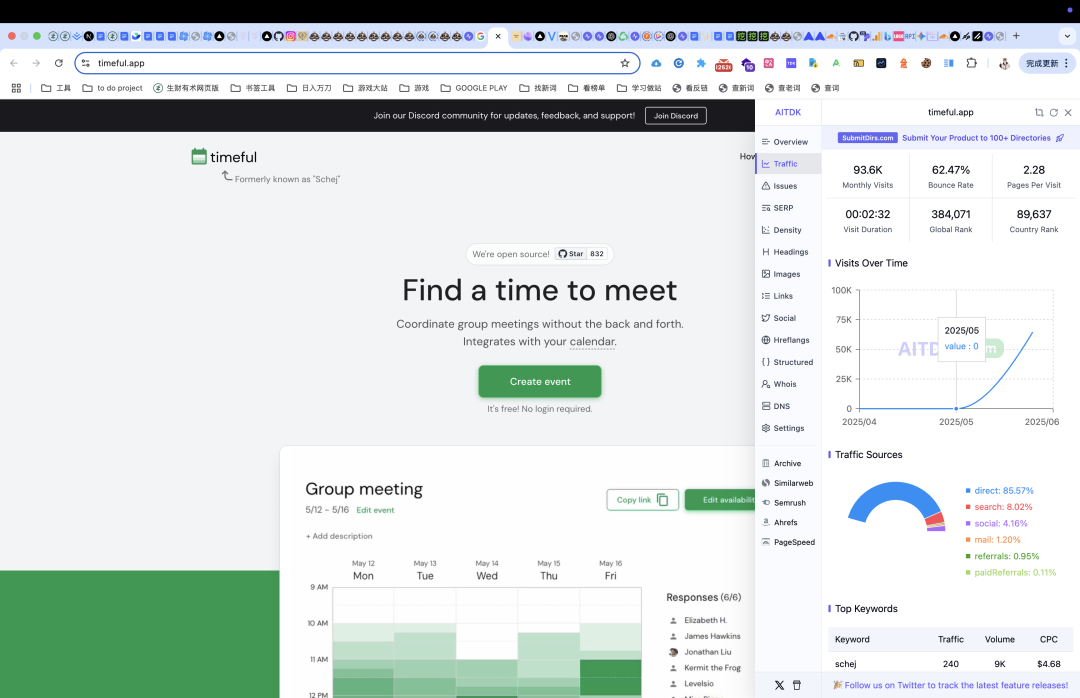This screenshot has height=698, width=1080.
Task: Click the browser forward arrow
Action: (36, 63)
